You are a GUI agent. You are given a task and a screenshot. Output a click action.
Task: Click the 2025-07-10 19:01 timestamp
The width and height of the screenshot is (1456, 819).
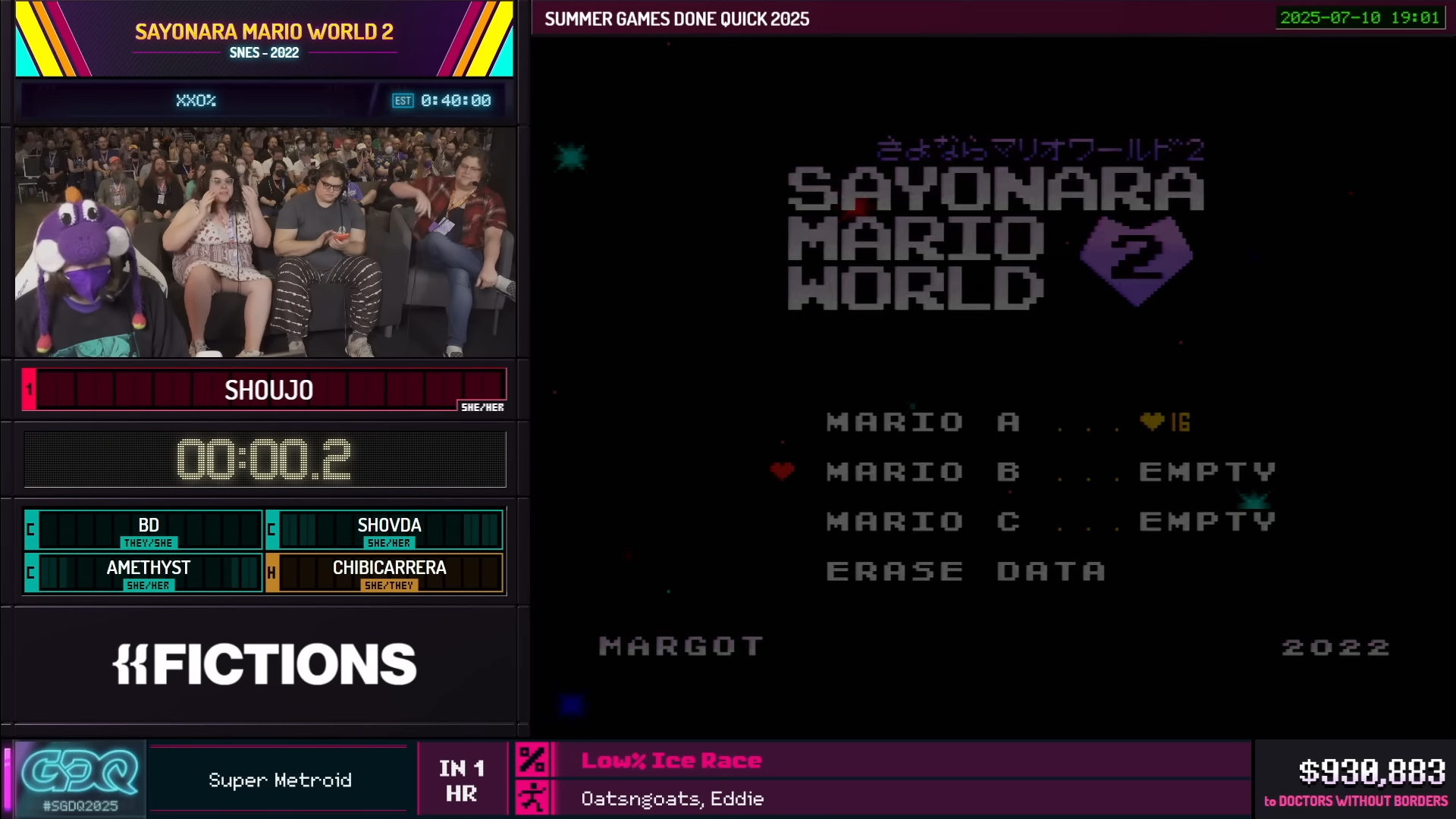pyautogui.click(x=1360, y=17)
